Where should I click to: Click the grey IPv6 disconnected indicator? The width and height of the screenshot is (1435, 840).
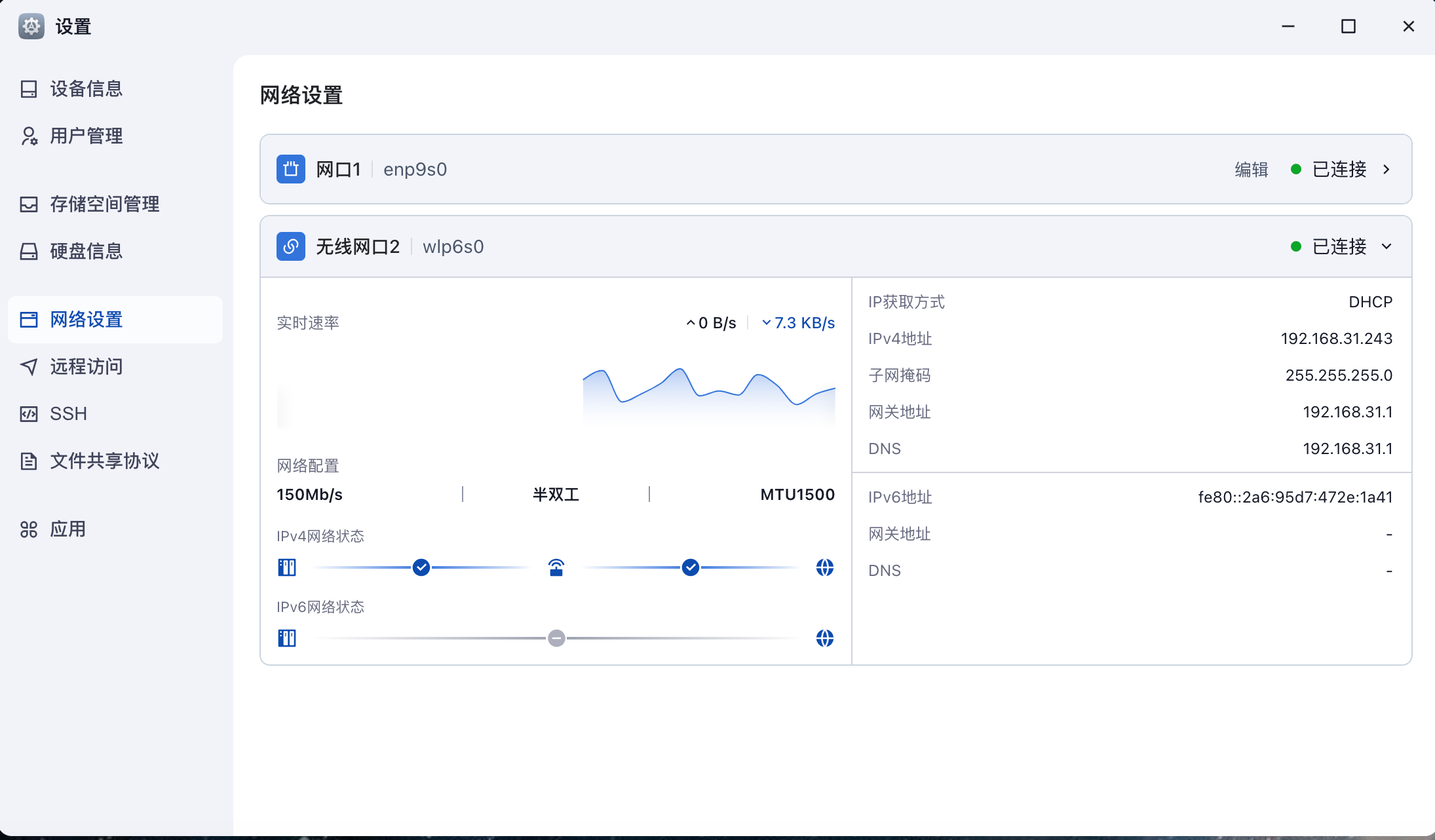click(x=556, y=638)
